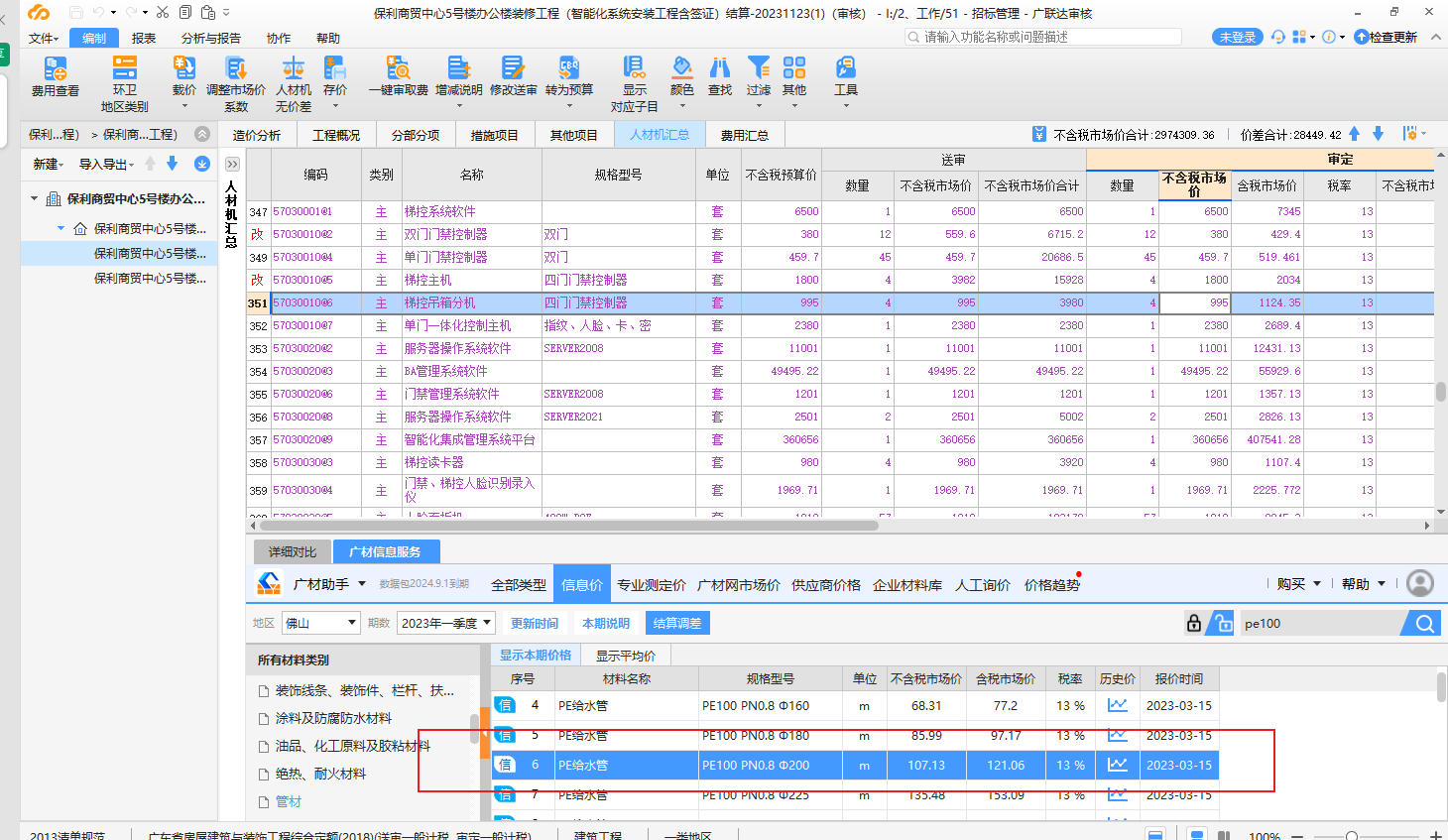Image resolution: width=1448 pixels, height=840 pixels.
Task: Click the 未登录 login button
Action: click(1237, 37)
